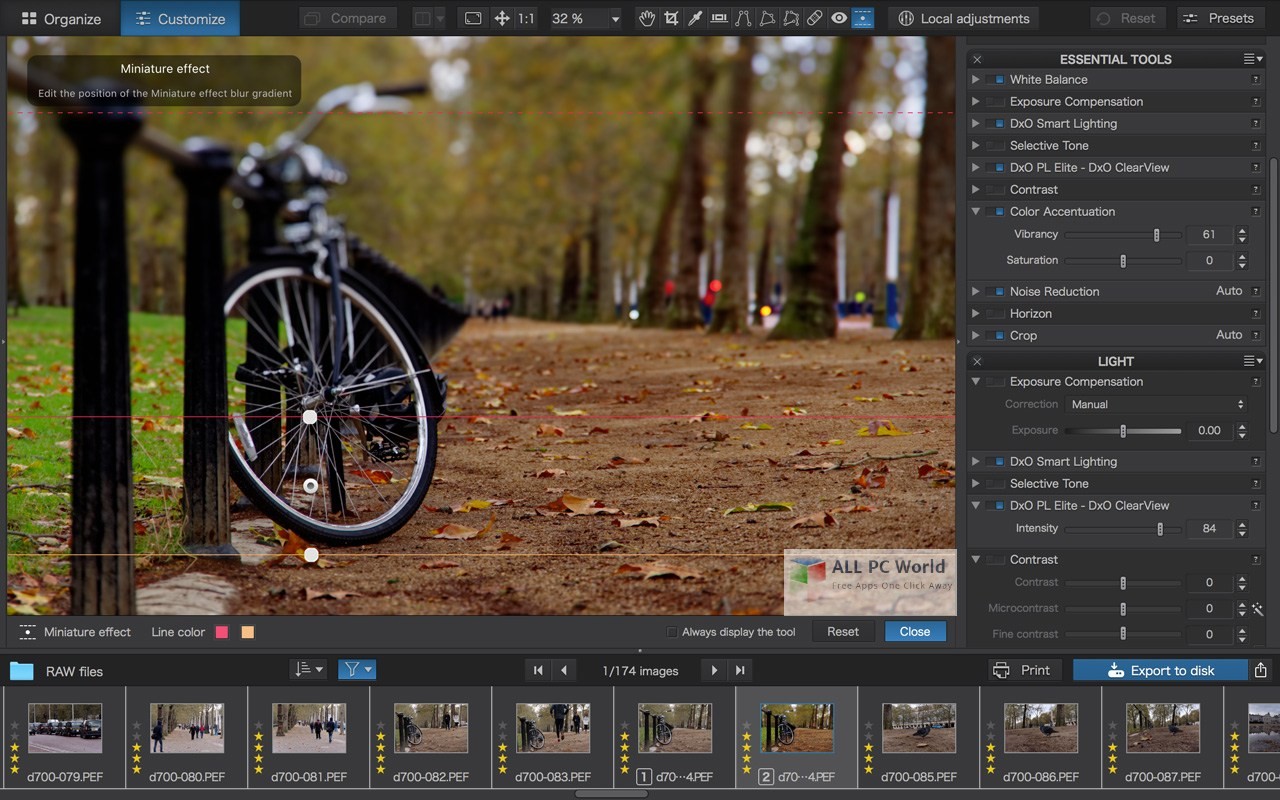Enable Selective Tone in Essential Tools
Viewport: 1280px width, 800px height.
click(x=995, y=145)
